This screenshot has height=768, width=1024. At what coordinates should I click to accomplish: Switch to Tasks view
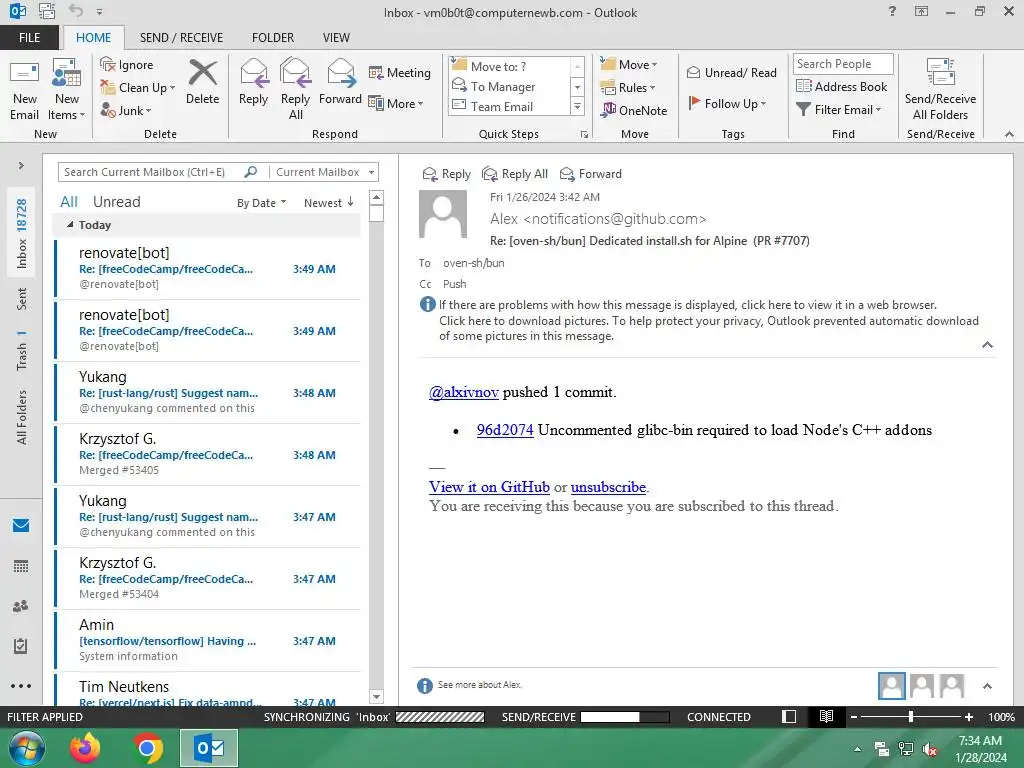pos(21,646)
